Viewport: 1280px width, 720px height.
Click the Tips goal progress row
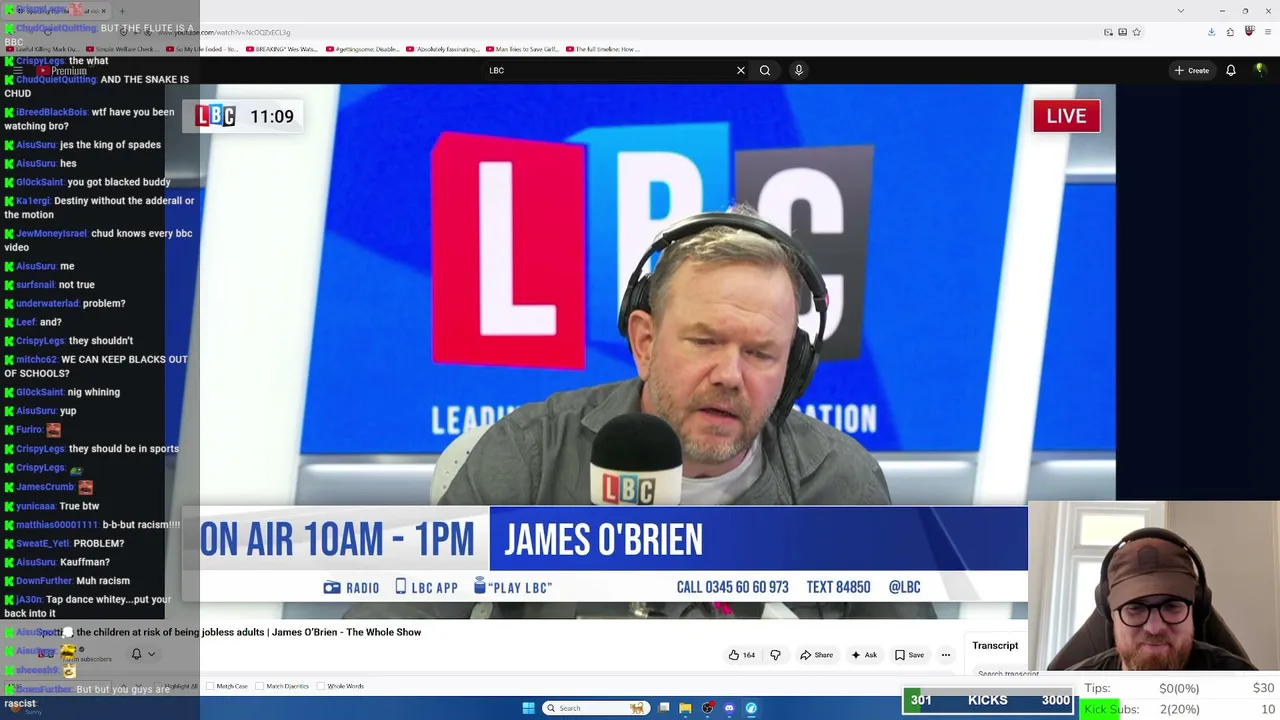(1179, 688)
